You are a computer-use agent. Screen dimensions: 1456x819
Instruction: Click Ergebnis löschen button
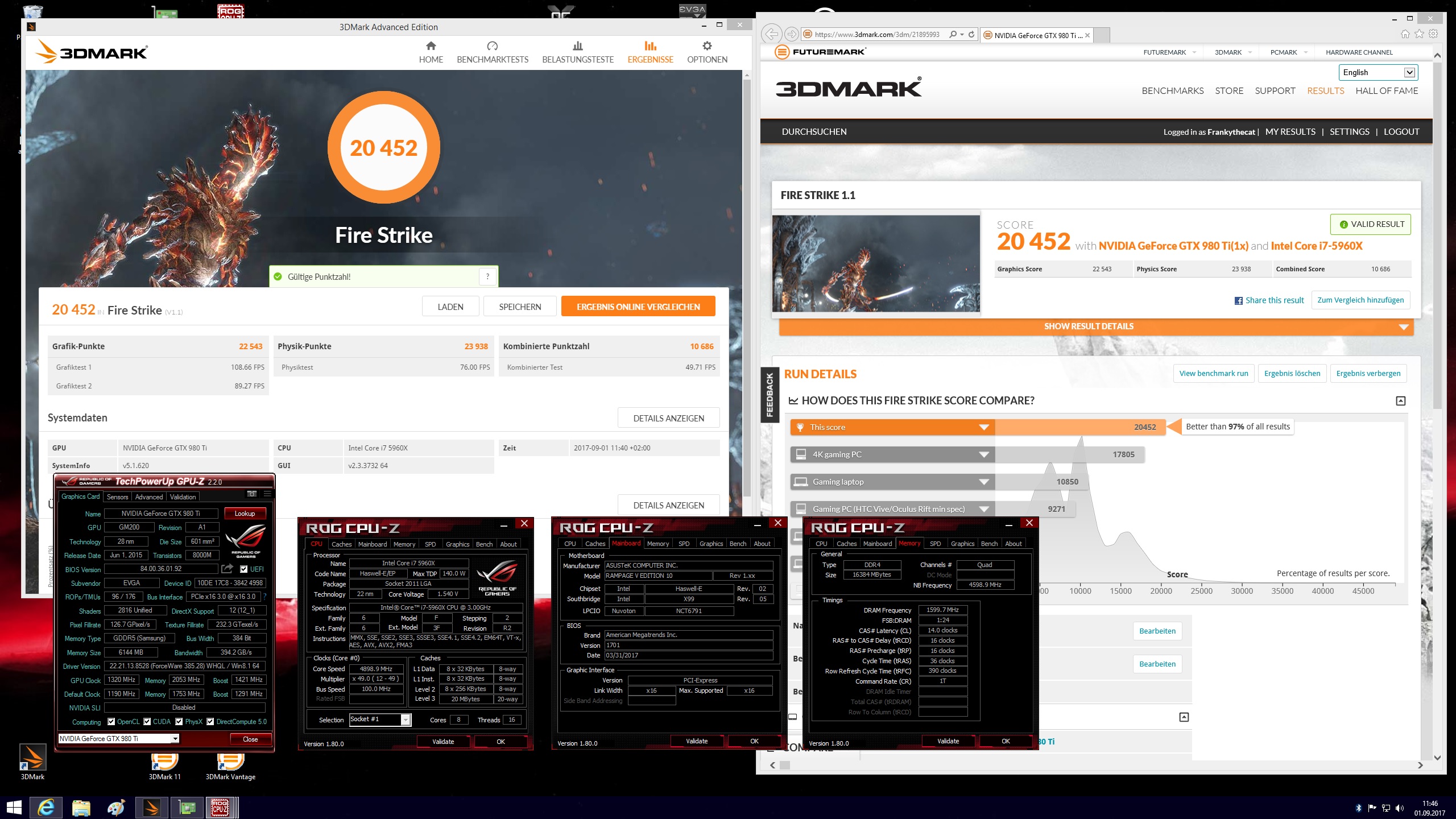(x=1292, y=374)
